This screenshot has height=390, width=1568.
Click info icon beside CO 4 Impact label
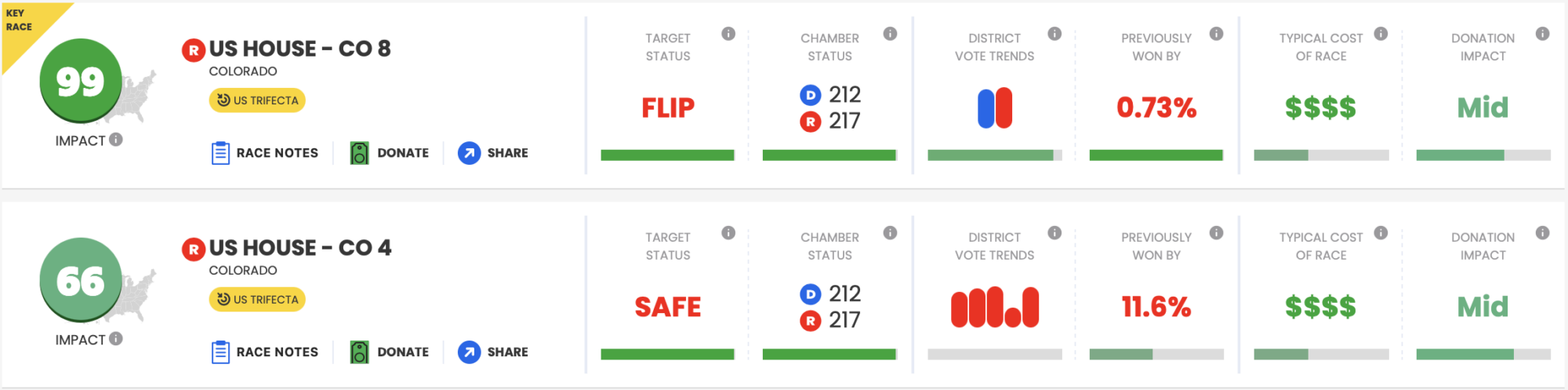pyautogui.click(x=116, y=339)
